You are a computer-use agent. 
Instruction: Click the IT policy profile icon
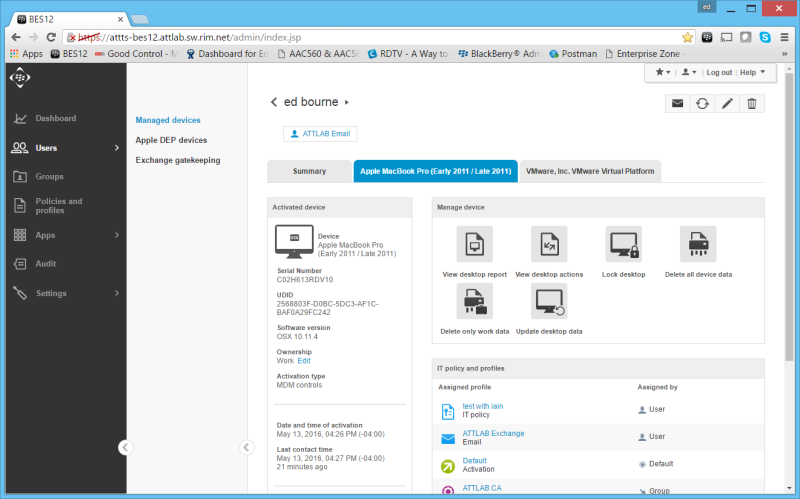click(x=448, y=411)
